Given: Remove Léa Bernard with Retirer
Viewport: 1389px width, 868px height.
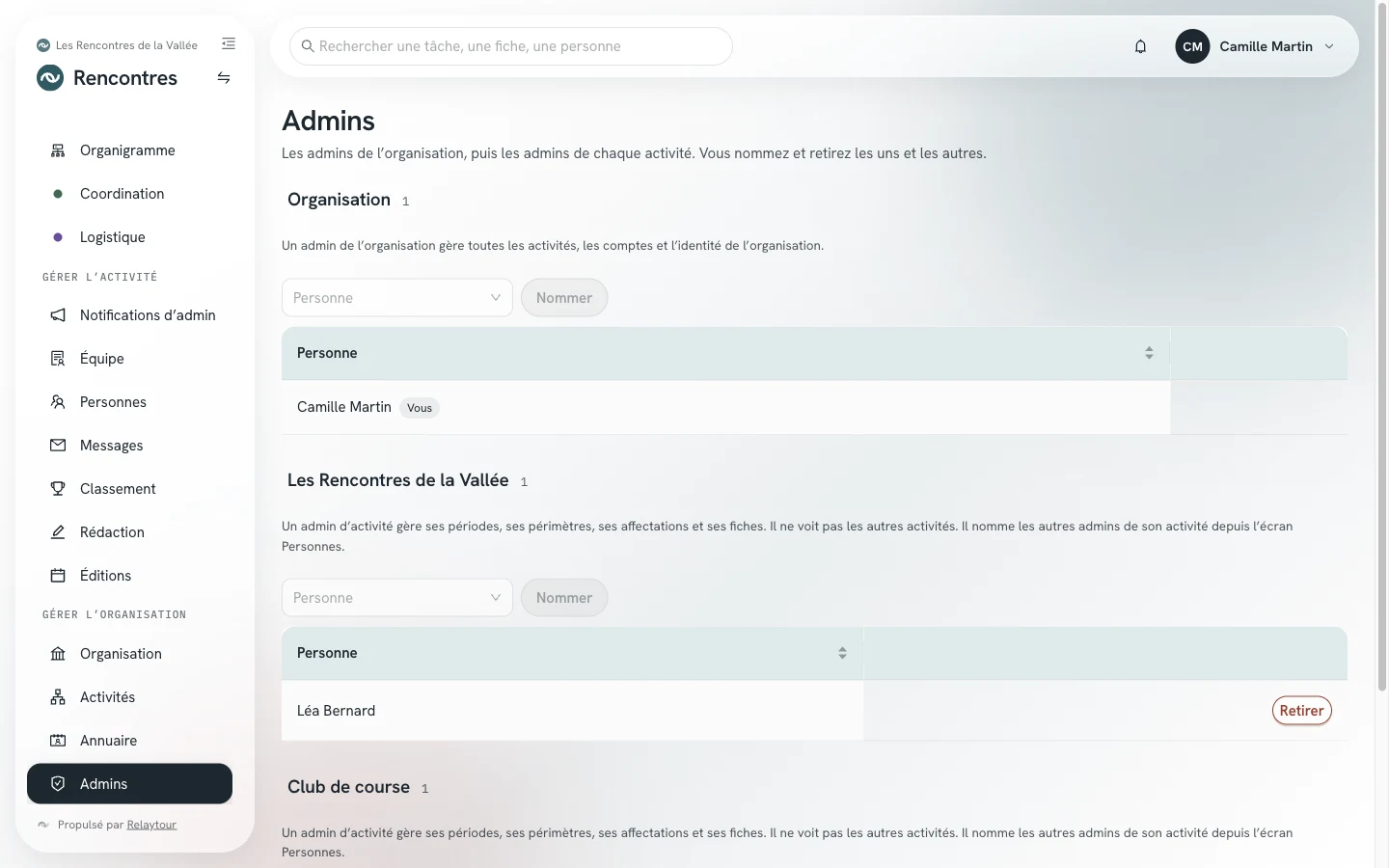Looking at the screenshot, I should (x=1302, y=711).
